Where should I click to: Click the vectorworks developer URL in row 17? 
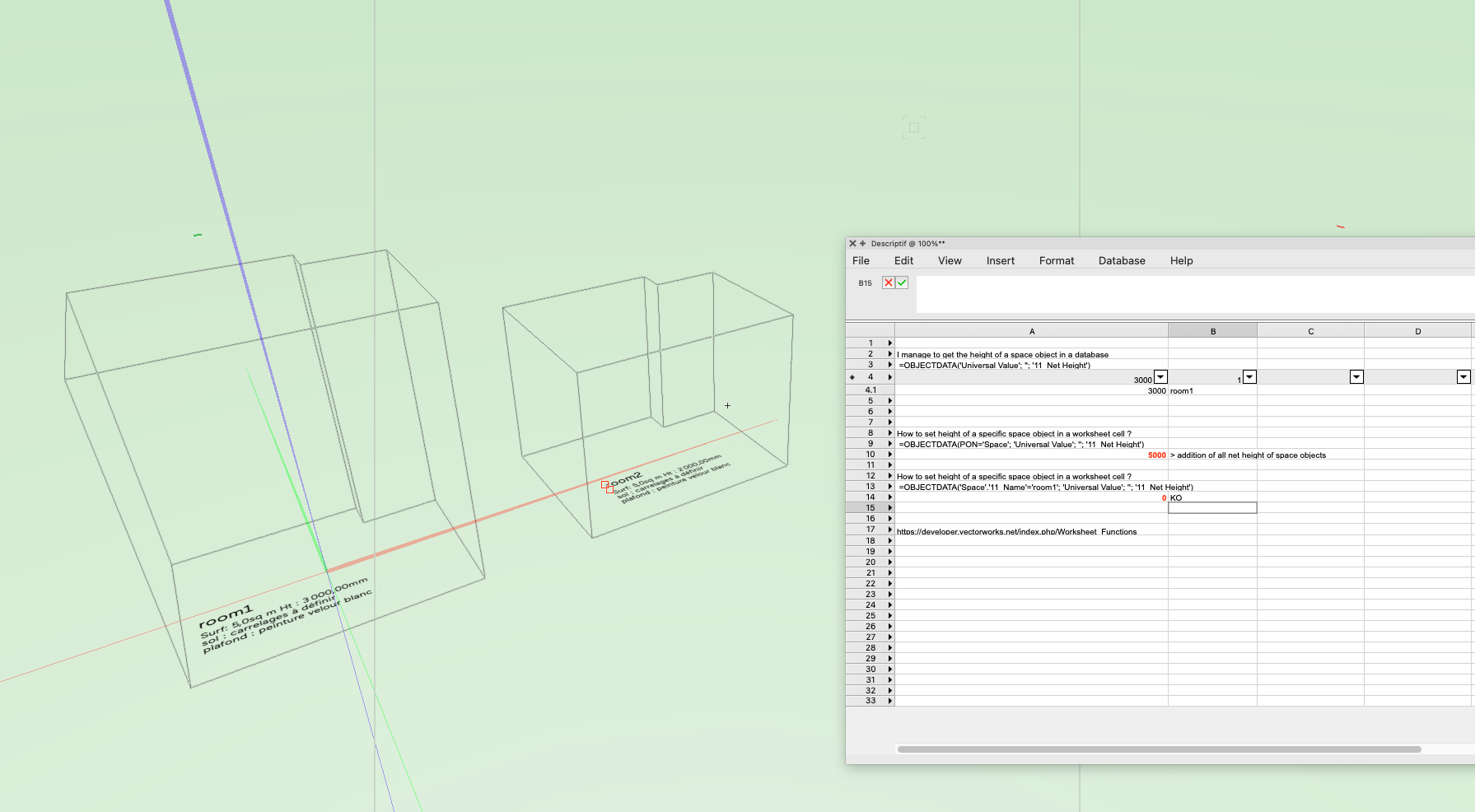tap(1016, 532)
